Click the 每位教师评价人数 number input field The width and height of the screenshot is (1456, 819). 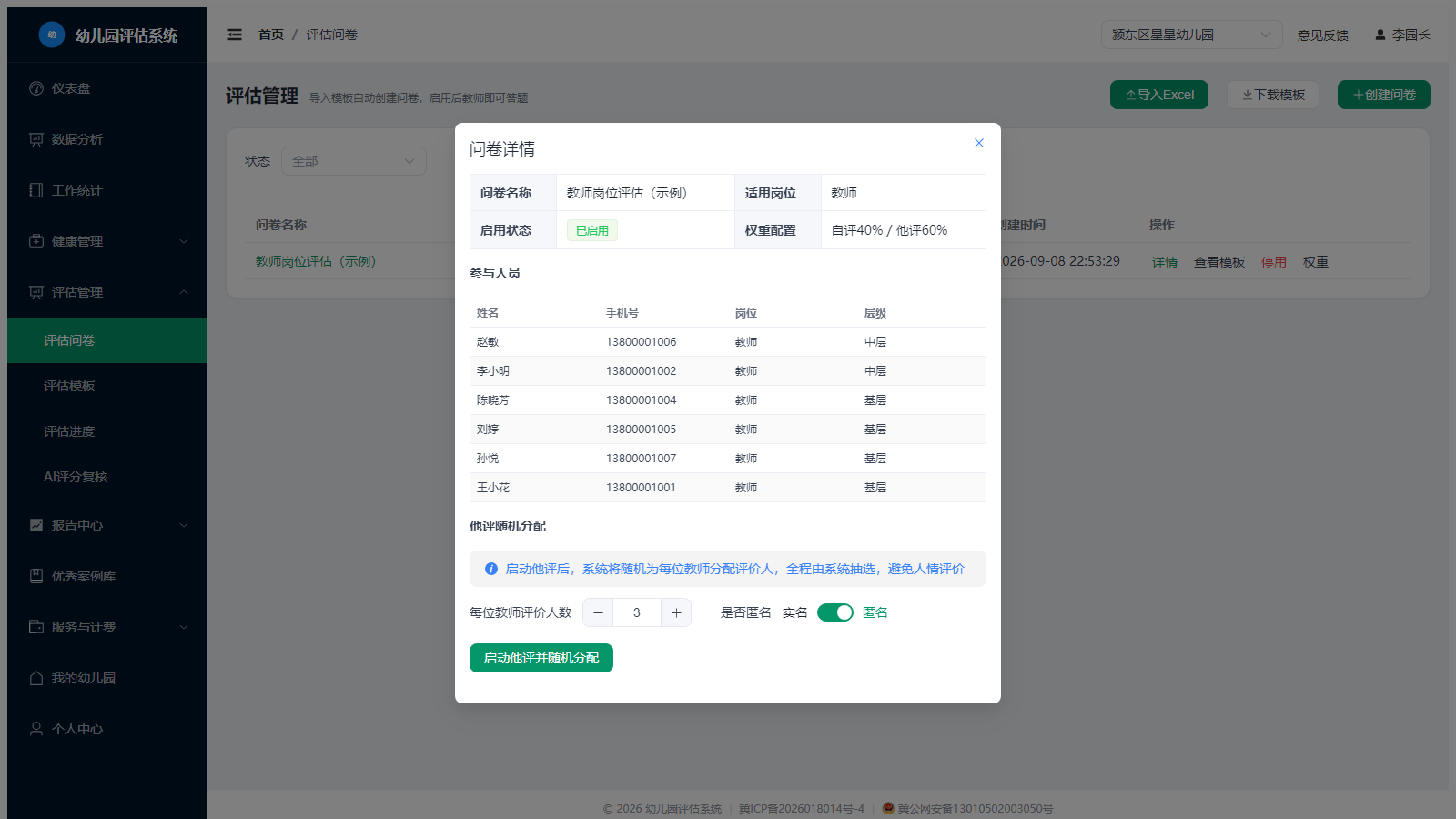637,612
